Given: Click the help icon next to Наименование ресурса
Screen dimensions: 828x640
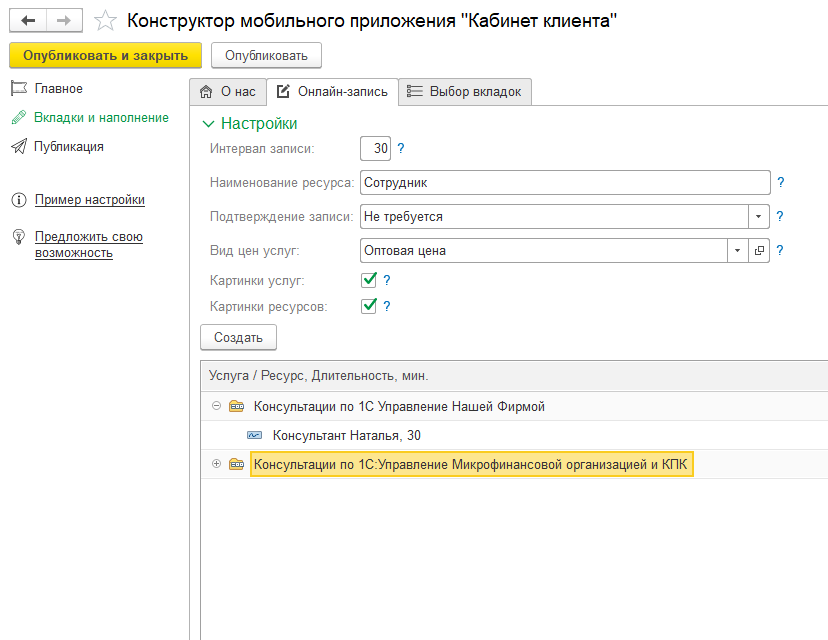Looking at the screenshot, I should (x=781, y=183).
